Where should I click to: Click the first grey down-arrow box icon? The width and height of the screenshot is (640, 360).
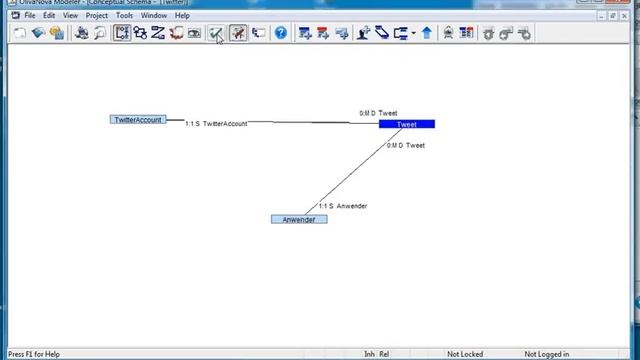[488, 33]
